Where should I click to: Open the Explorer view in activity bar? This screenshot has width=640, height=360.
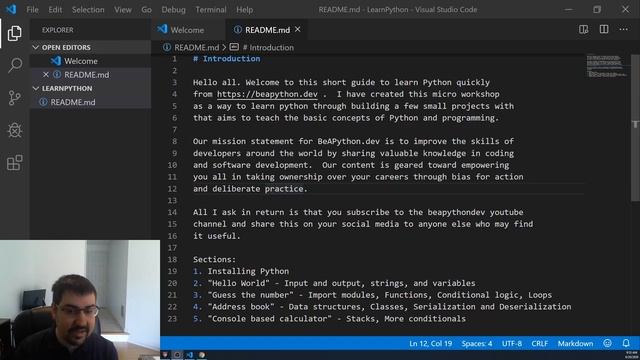point(15,33)
